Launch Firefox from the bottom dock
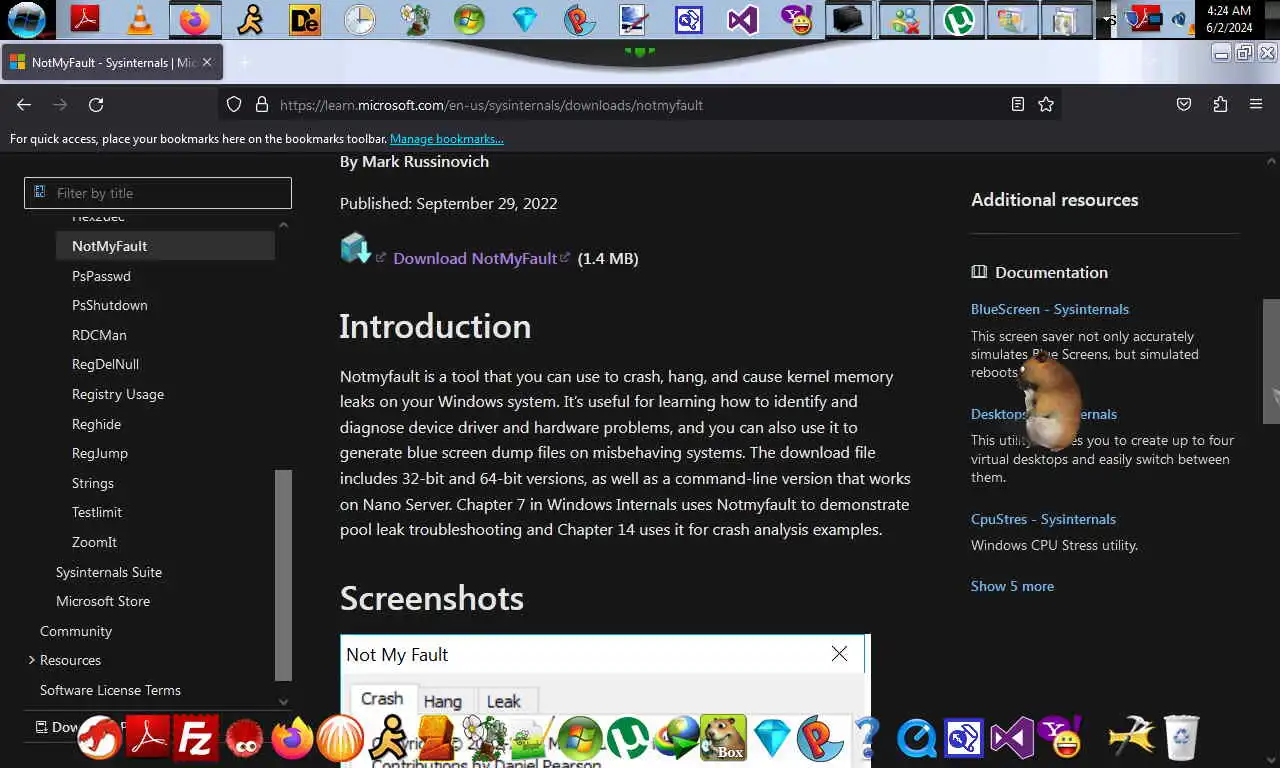 tap(292, 739)
